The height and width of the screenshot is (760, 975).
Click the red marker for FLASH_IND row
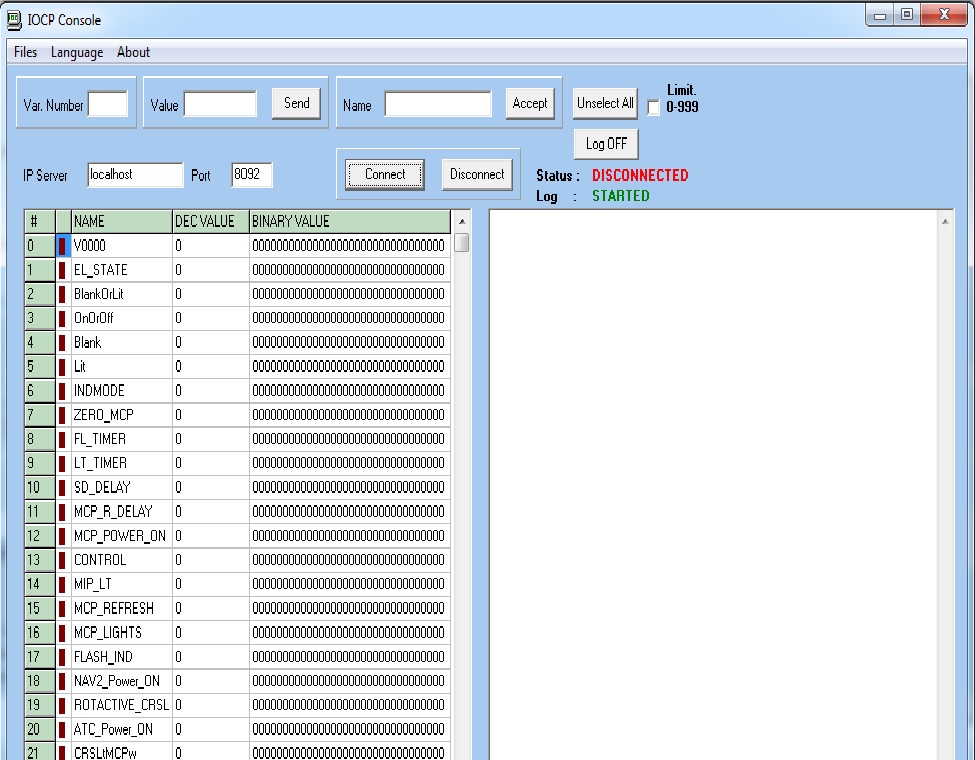62,657
